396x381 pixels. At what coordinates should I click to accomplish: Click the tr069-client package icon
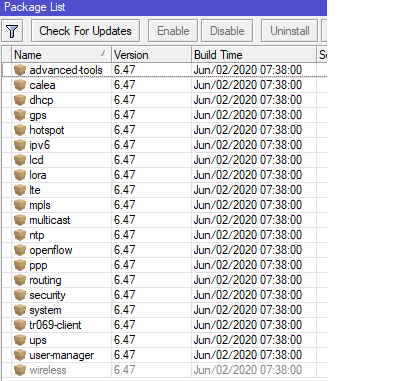click(x=20, y=325)
